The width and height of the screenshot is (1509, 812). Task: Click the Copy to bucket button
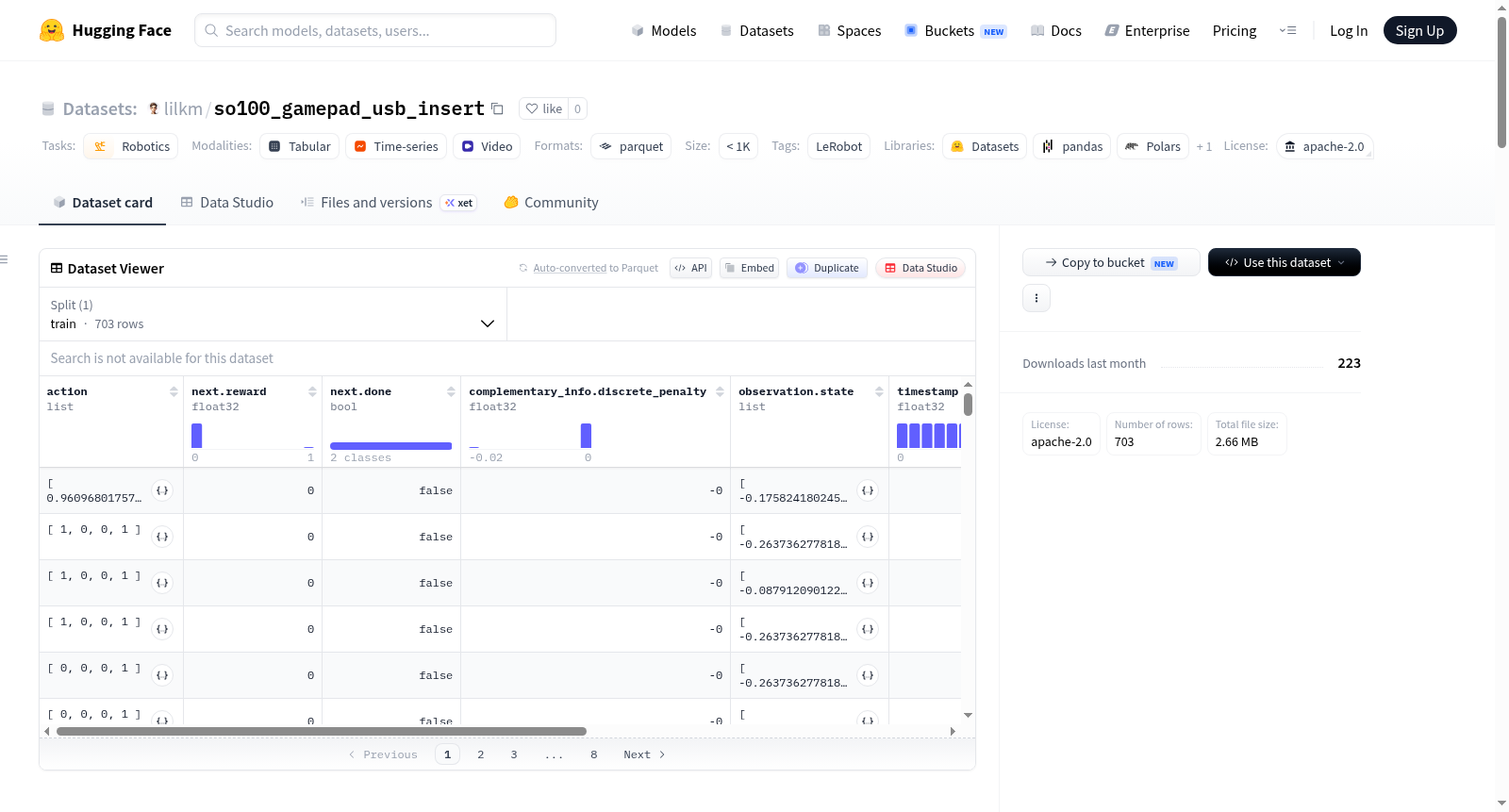click(1111, 262)
